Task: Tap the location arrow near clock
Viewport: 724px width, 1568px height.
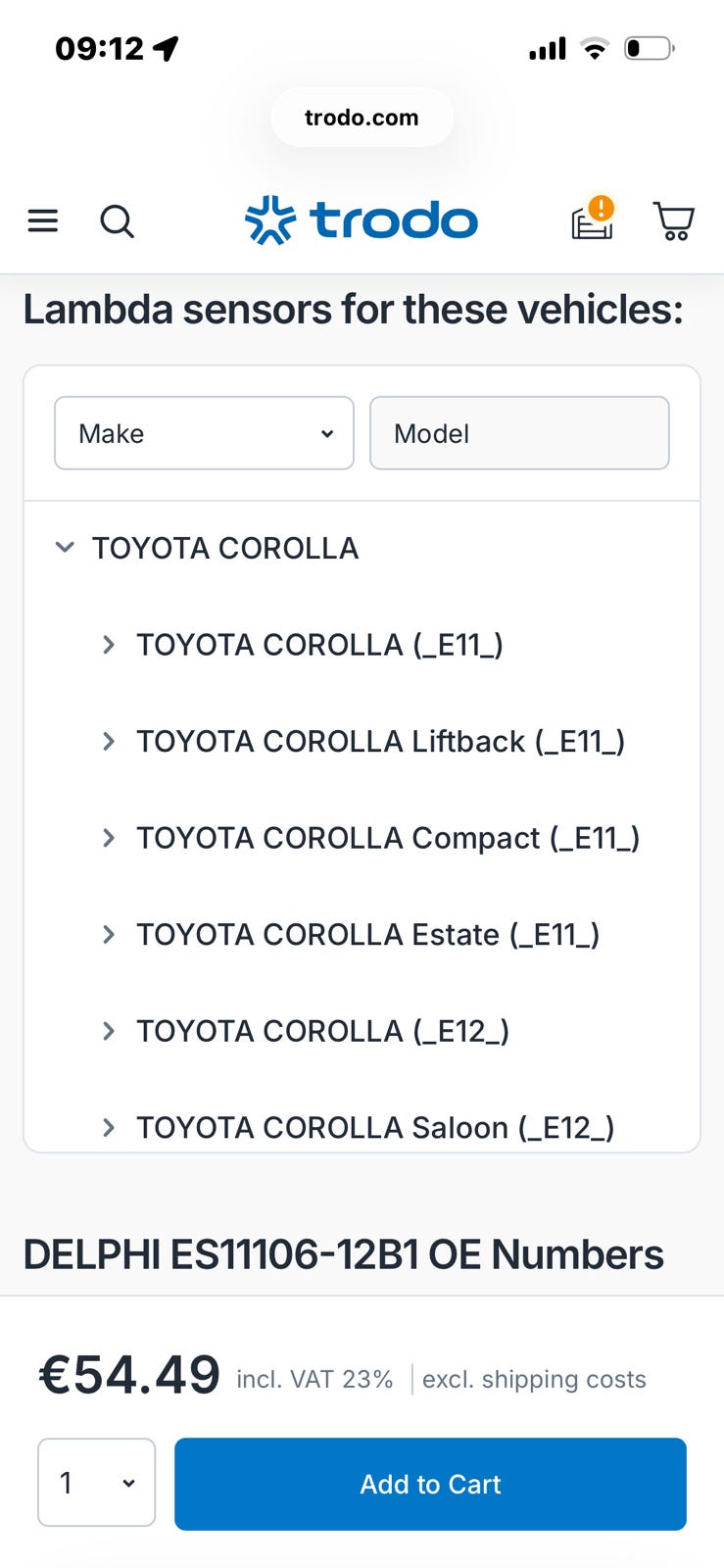Action: [167, 48]
